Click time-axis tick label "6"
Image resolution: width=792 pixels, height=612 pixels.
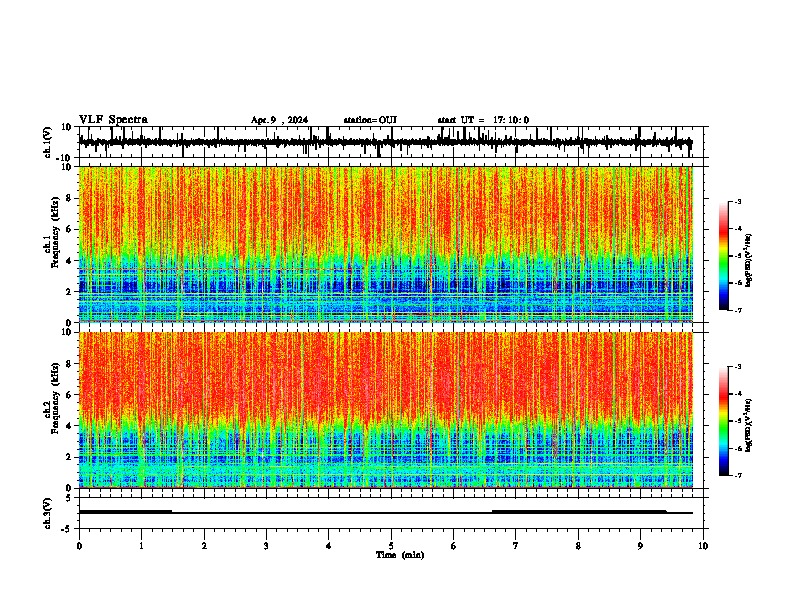454,546
